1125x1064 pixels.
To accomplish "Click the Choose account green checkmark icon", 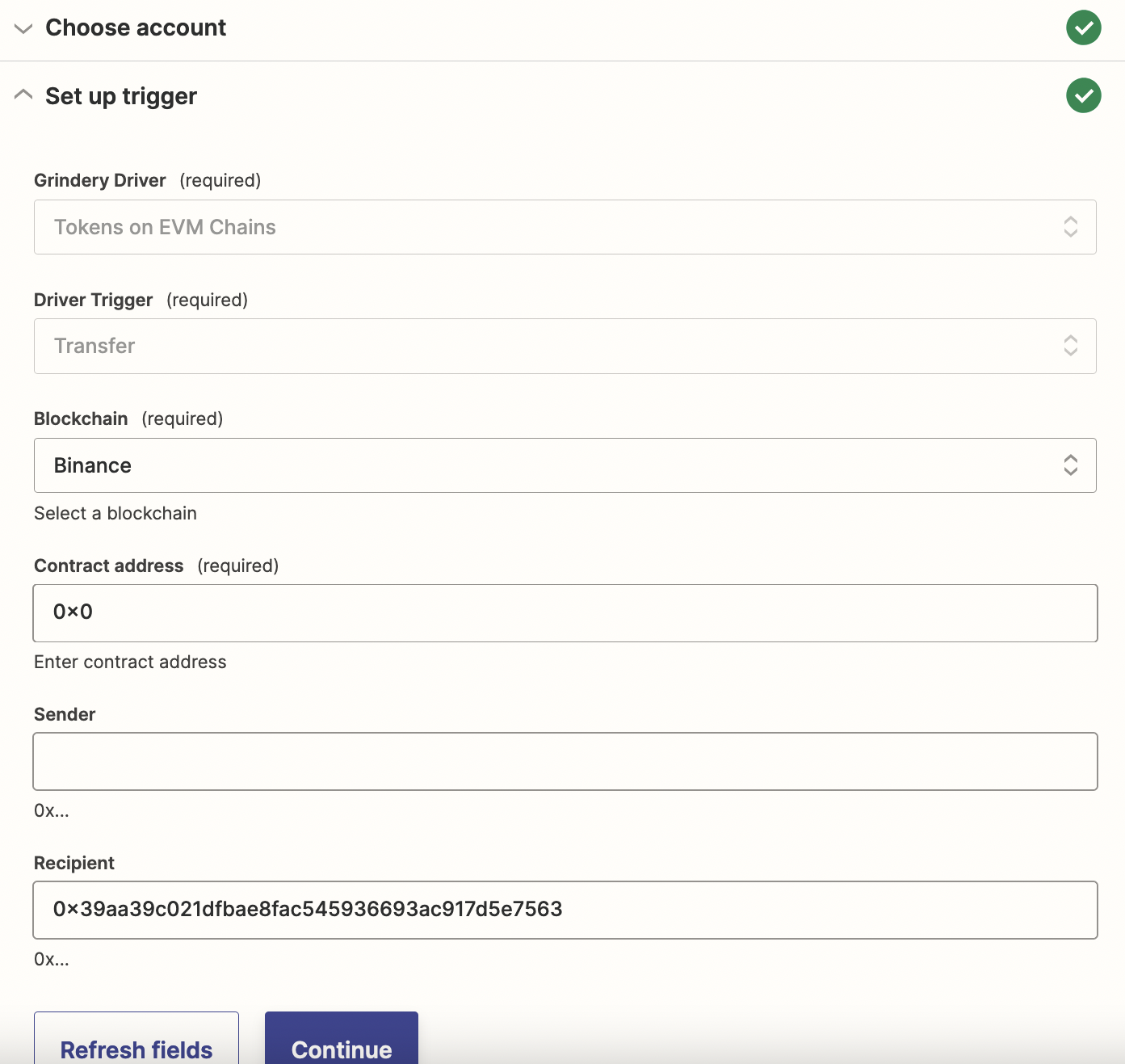I will 1083,28.
